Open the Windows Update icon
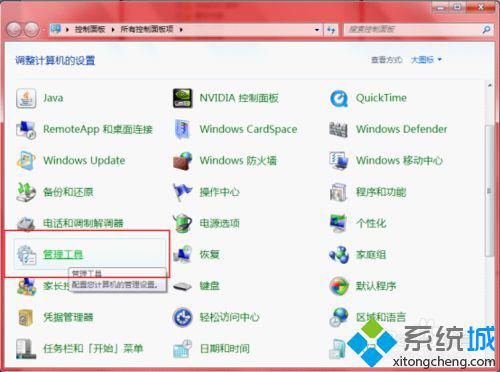The height and width of the screenshot is (372, 500). pos(26,161)
